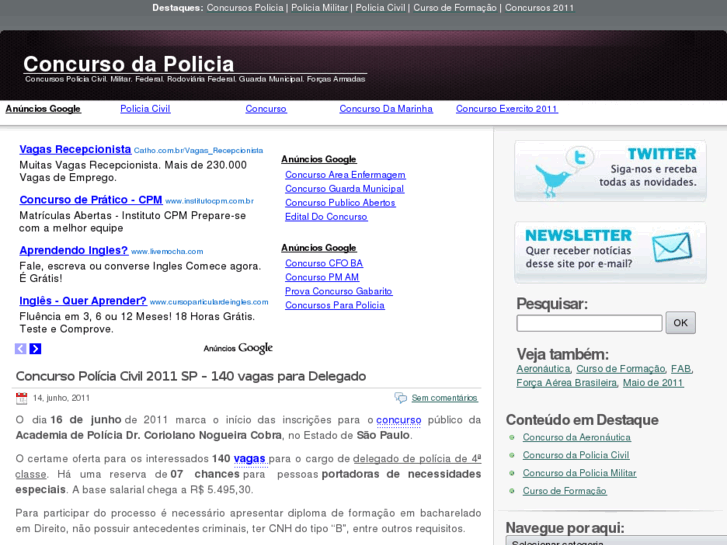This screenshot has width=727, height=545.
Task: Open the Concurso de Prático - CPM ad
Action: pyautogui.click(x=90, y=200)
